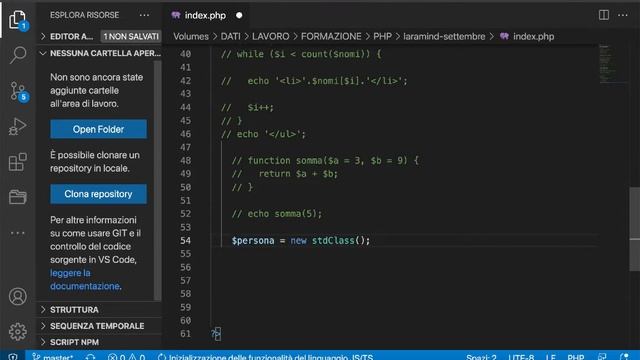Show additional activity bar views ellipsis
The image size is (640, 360).
[18, 233]
